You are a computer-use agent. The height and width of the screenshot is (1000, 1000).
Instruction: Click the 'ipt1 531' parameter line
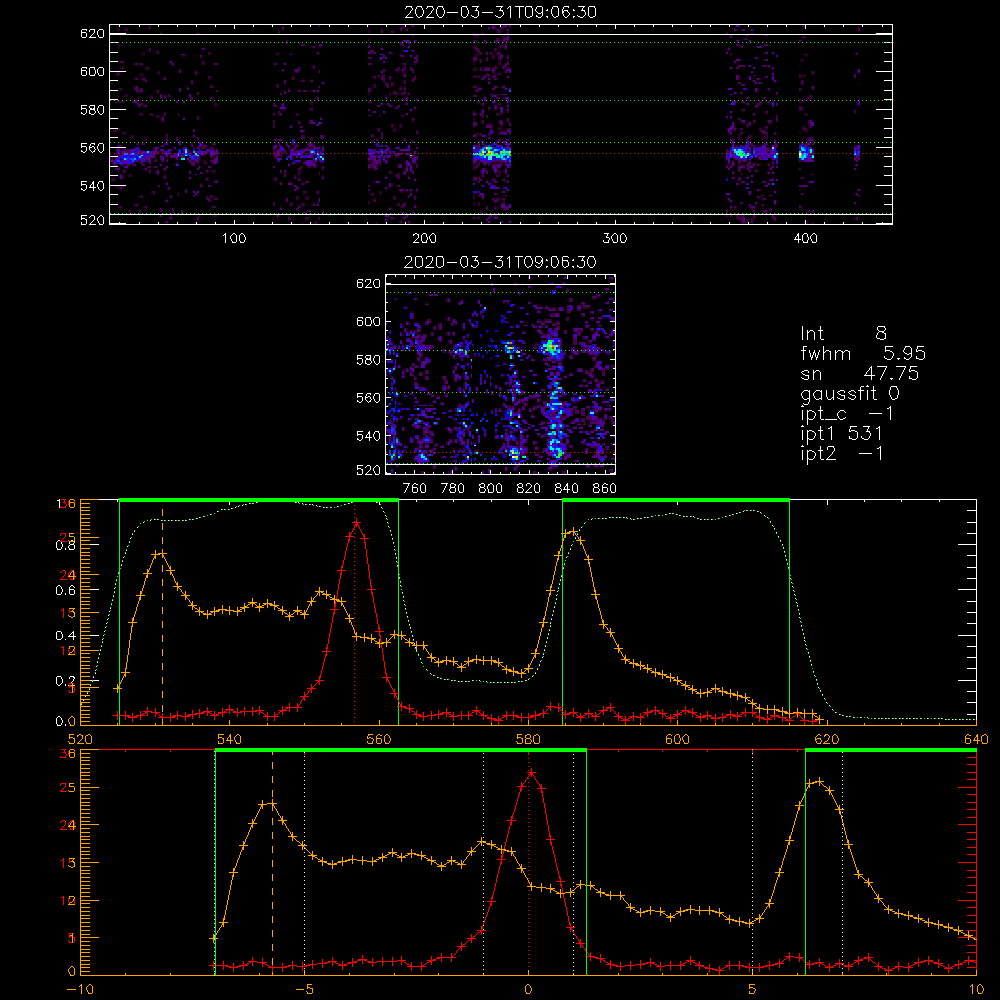841,434
